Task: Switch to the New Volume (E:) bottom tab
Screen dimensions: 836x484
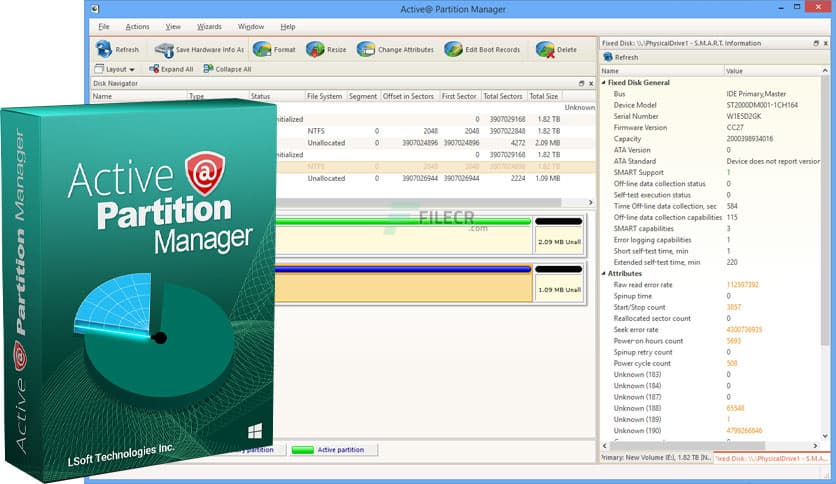Action: pyautogui.click(x=656, y=458)
